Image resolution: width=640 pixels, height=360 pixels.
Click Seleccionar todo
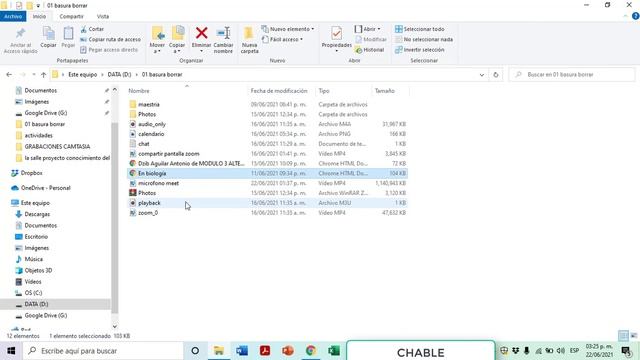420,29
